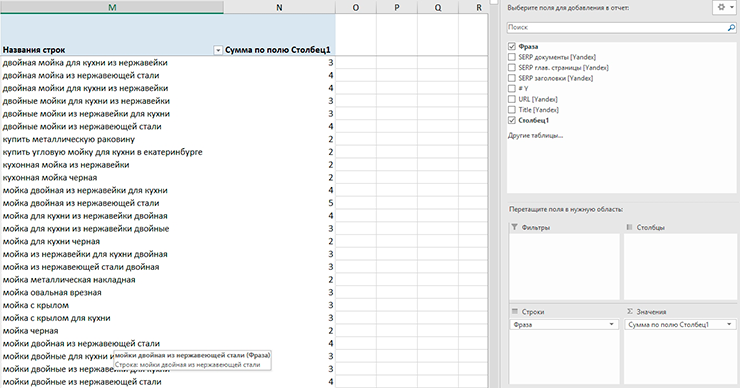Check the # Y field checkbox
Image resolution: width=740 pixels, height=388 pixels.
tap(512, 89)
